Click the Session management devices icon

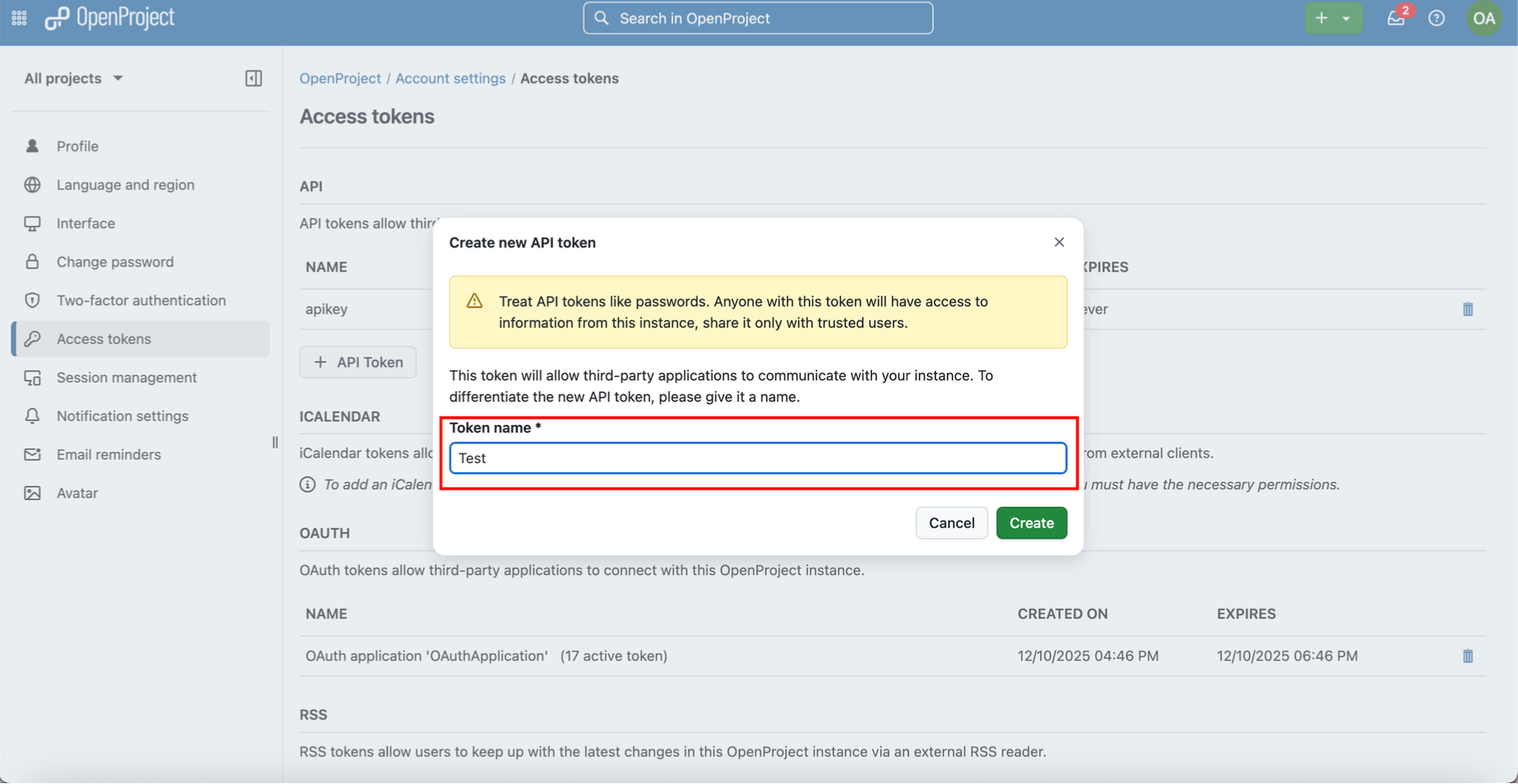click(x=32, y=378)
